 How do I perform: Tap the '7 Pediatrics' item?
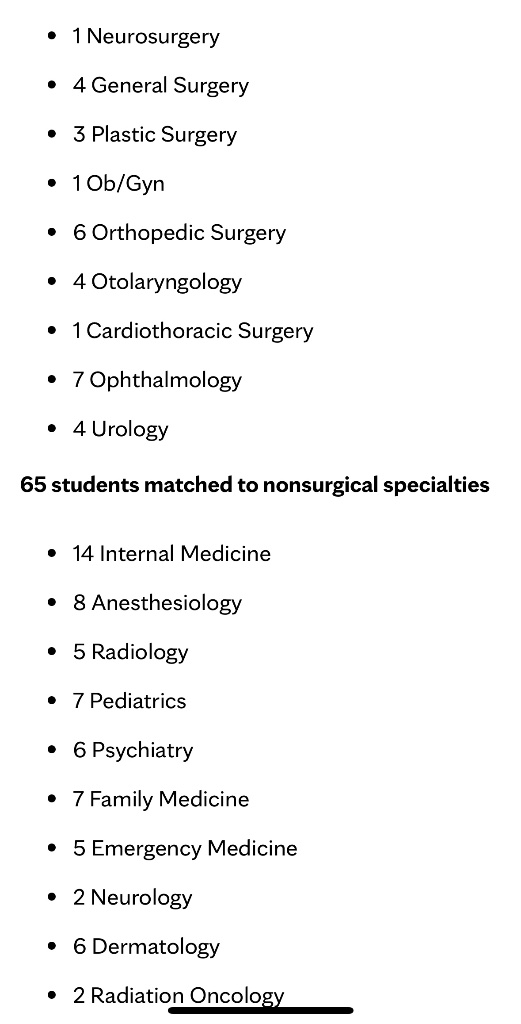[x=129, y=701]
